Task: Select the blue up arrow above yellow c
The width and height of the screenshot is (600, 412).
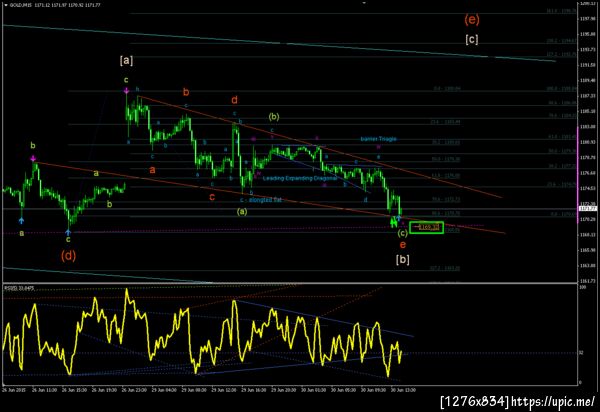Action: (x=68, y=232)
